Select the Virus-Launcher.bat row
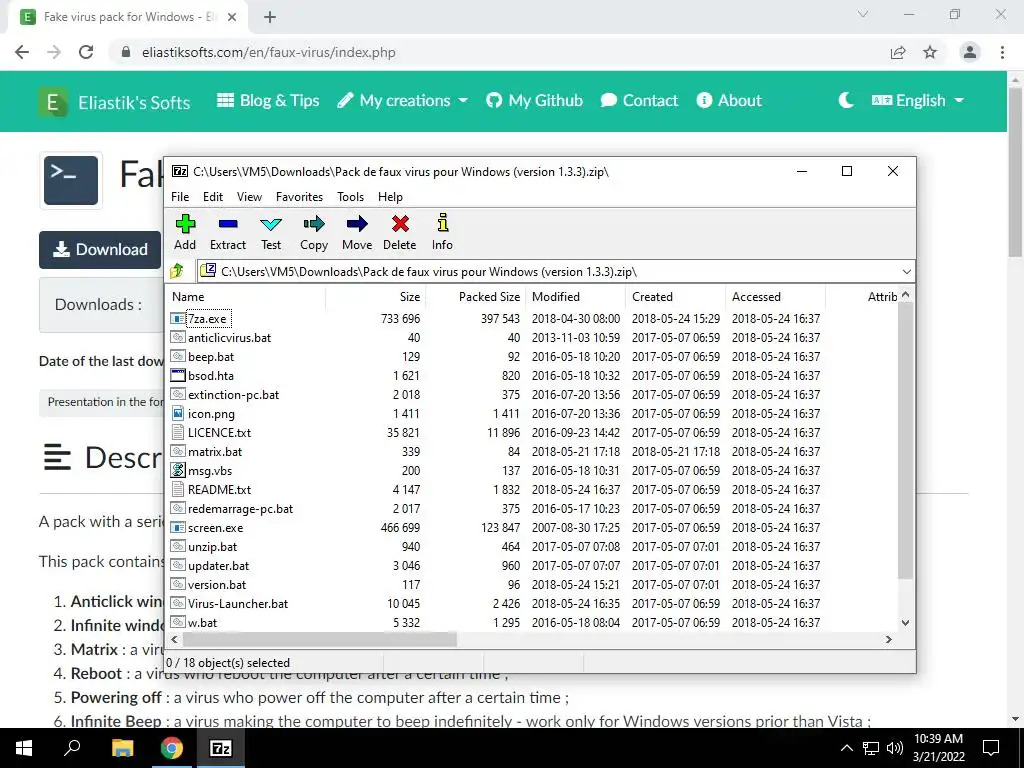1024x768 pixels. pos(532,603)
